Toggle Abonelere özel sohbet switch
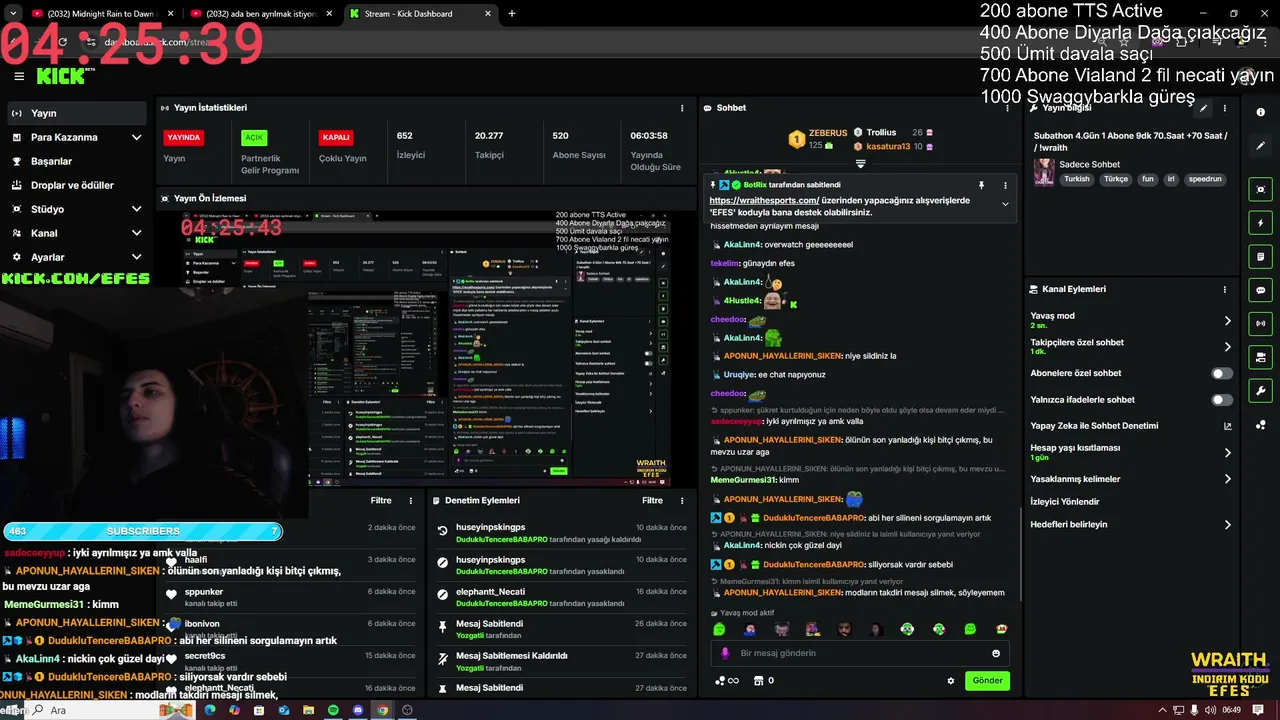Viewport: 1280px width, 720px height. (x=1222, y=373)
